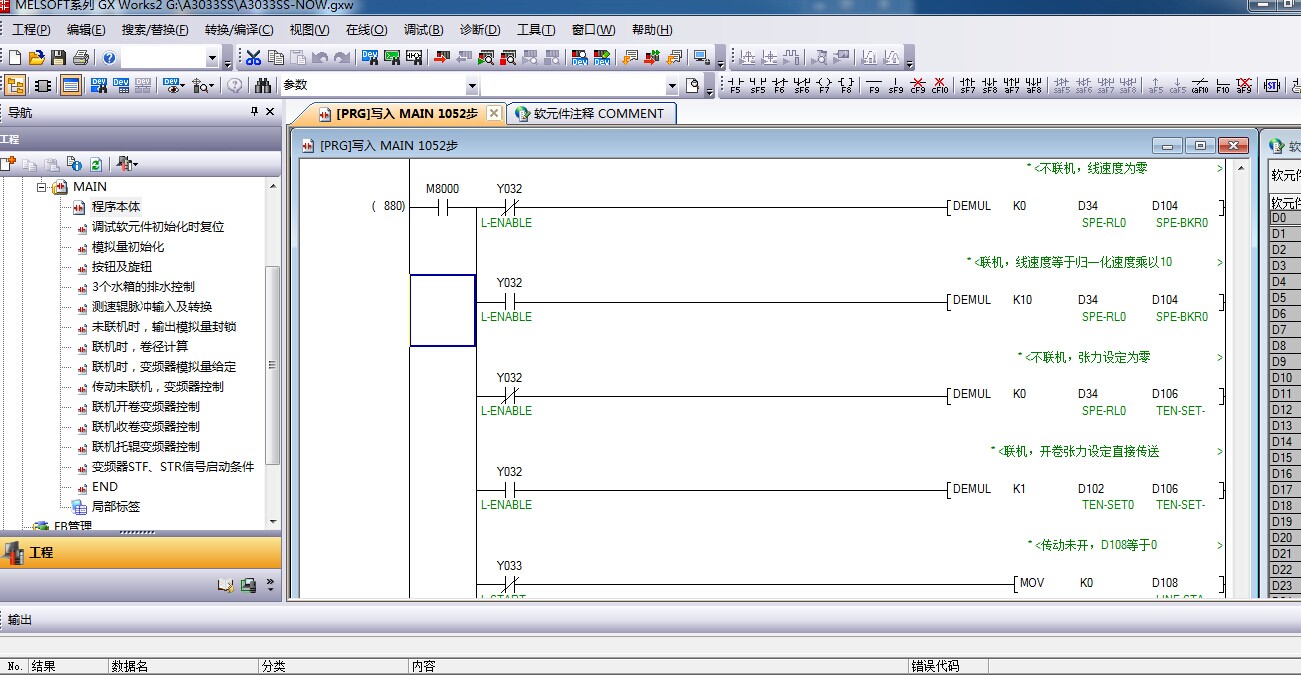Select 模拟量初始化 tree item
This screenshot has width=1301, height=675.
[x=128, y=247]
